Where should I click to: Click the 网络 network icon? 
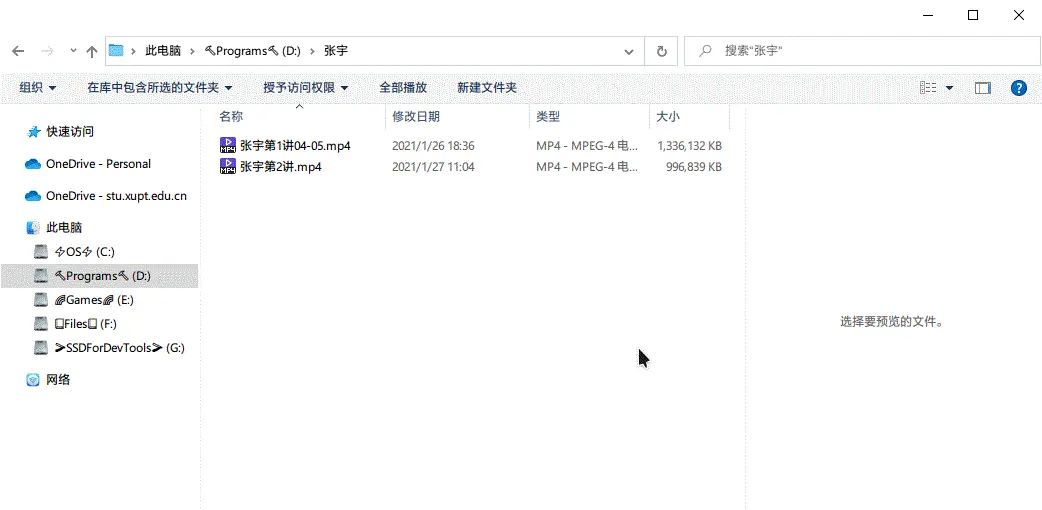[x=33, y=380]
